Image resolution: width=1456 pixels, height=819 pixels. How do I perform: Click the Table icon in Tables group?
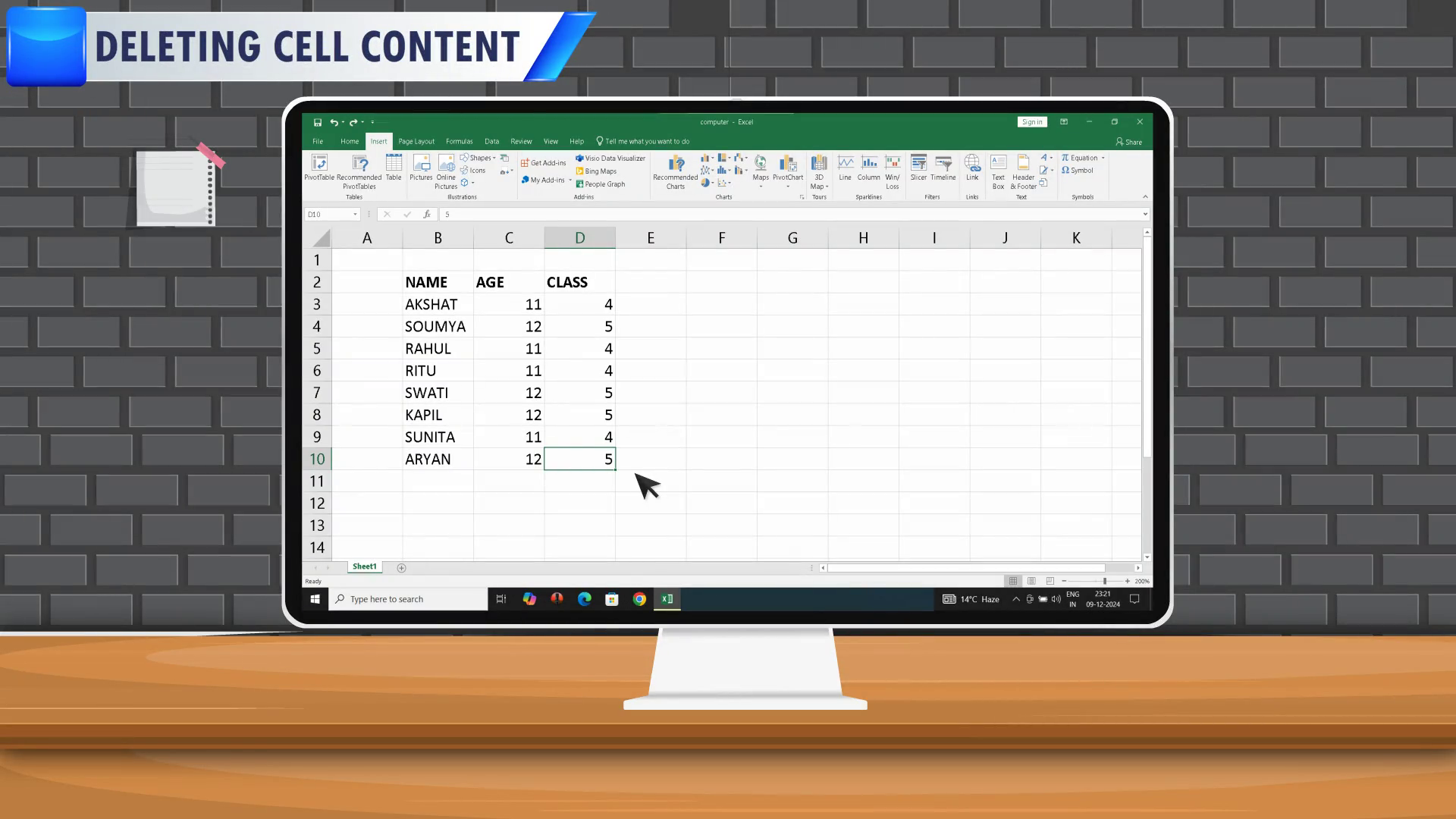[x=393, y=168]
